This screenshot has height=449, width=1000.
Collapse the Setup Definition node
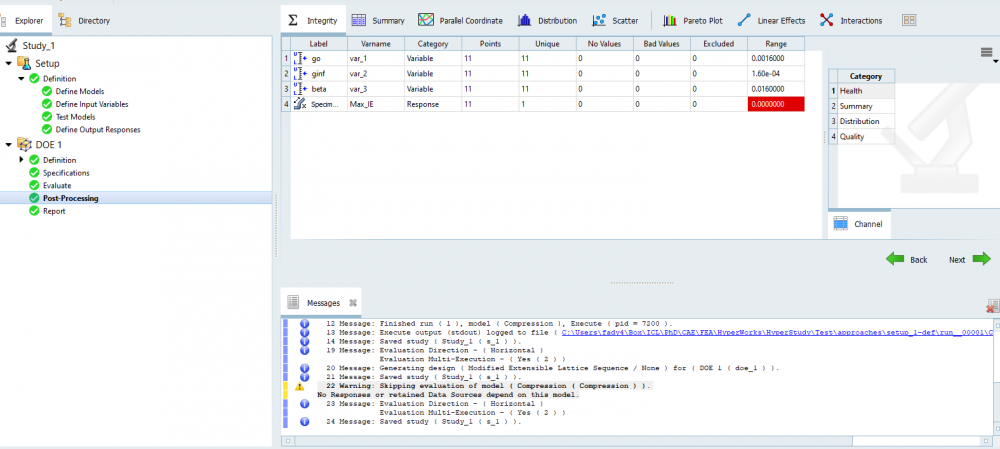[x=21, y=78]
